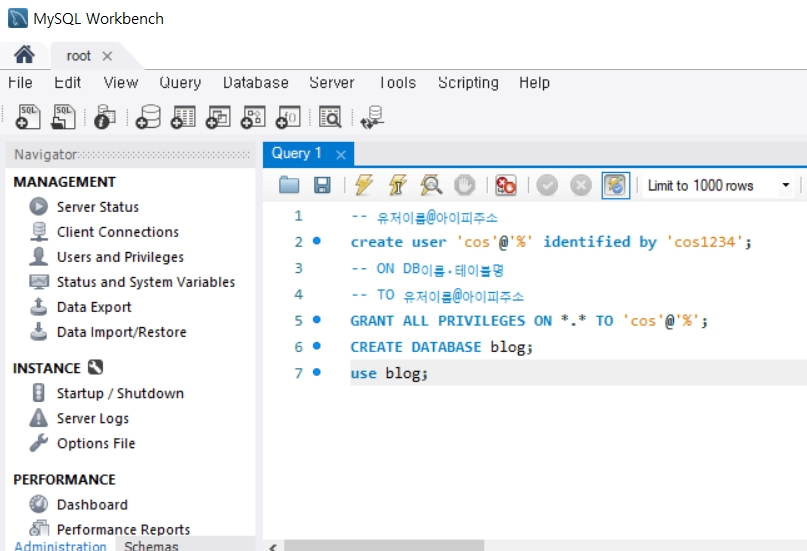Switch to the Administration navigator tab
This screenshot has height=551, width=807.
(60, 545)
